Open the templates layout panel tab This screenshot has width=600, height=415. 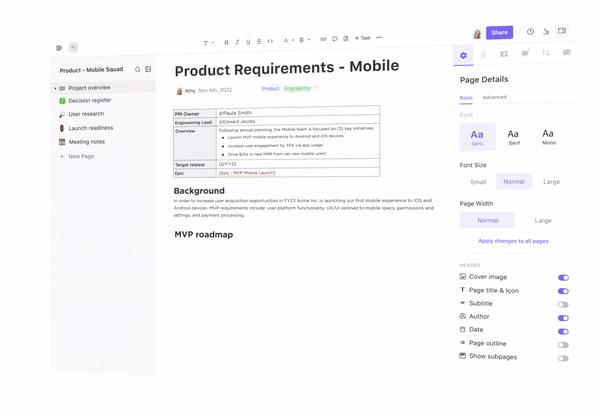click(x=504, y=54)
